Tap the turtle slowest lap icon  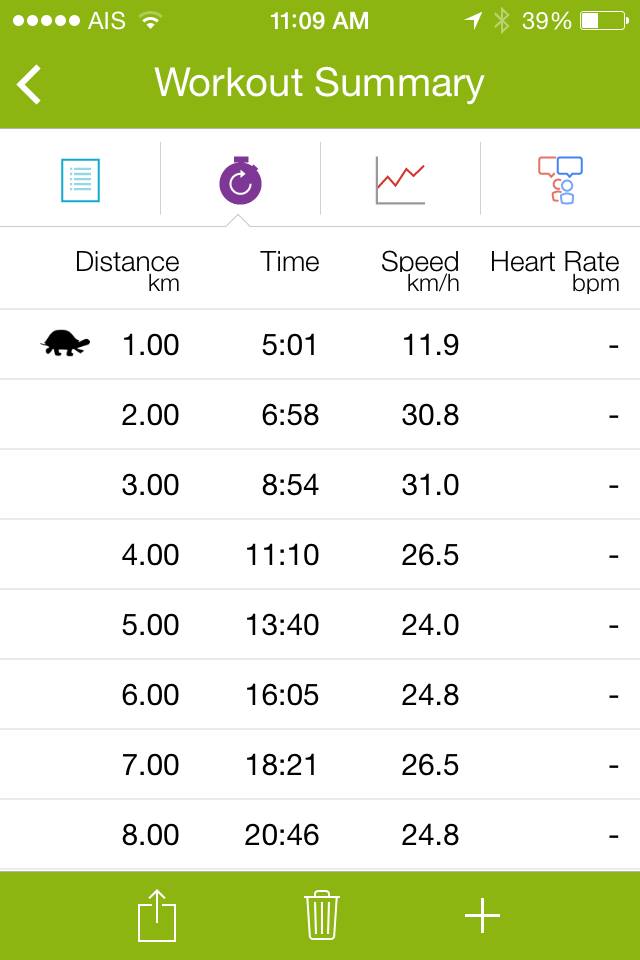66,343
